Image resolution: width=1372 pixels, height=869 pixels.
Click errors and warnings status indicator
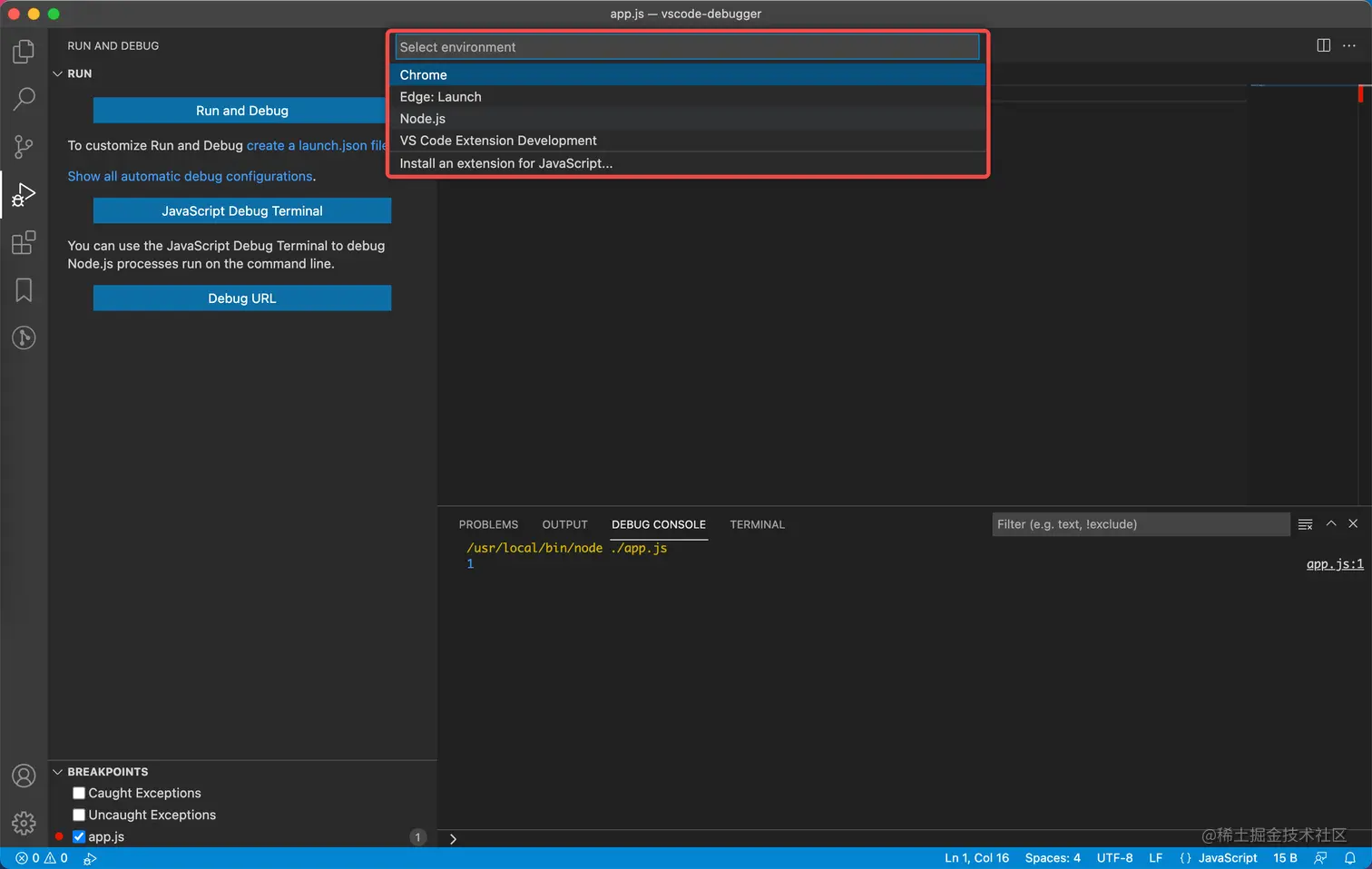(42, 858)
